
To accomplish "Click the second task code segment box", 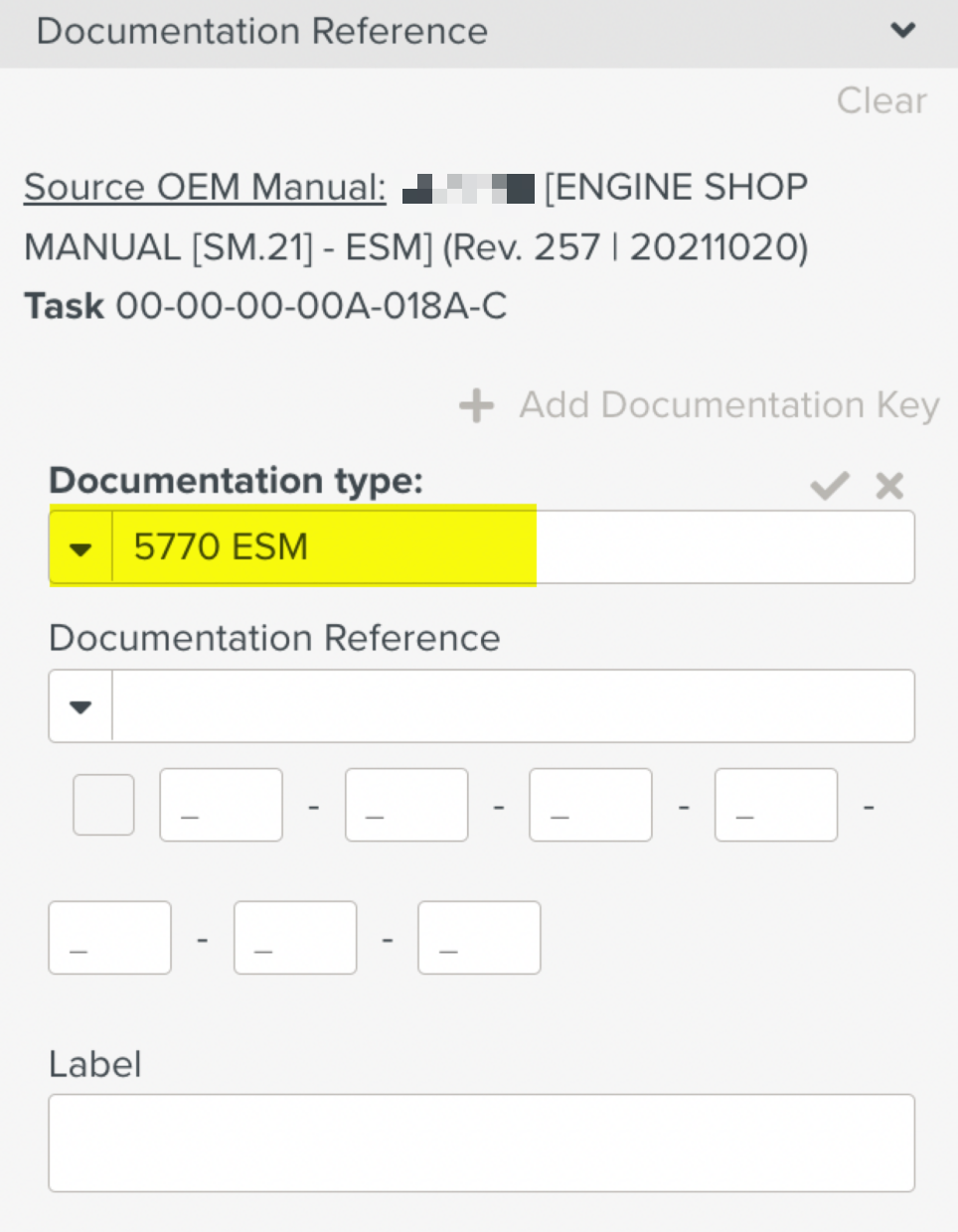I will [x=405, y=804].
